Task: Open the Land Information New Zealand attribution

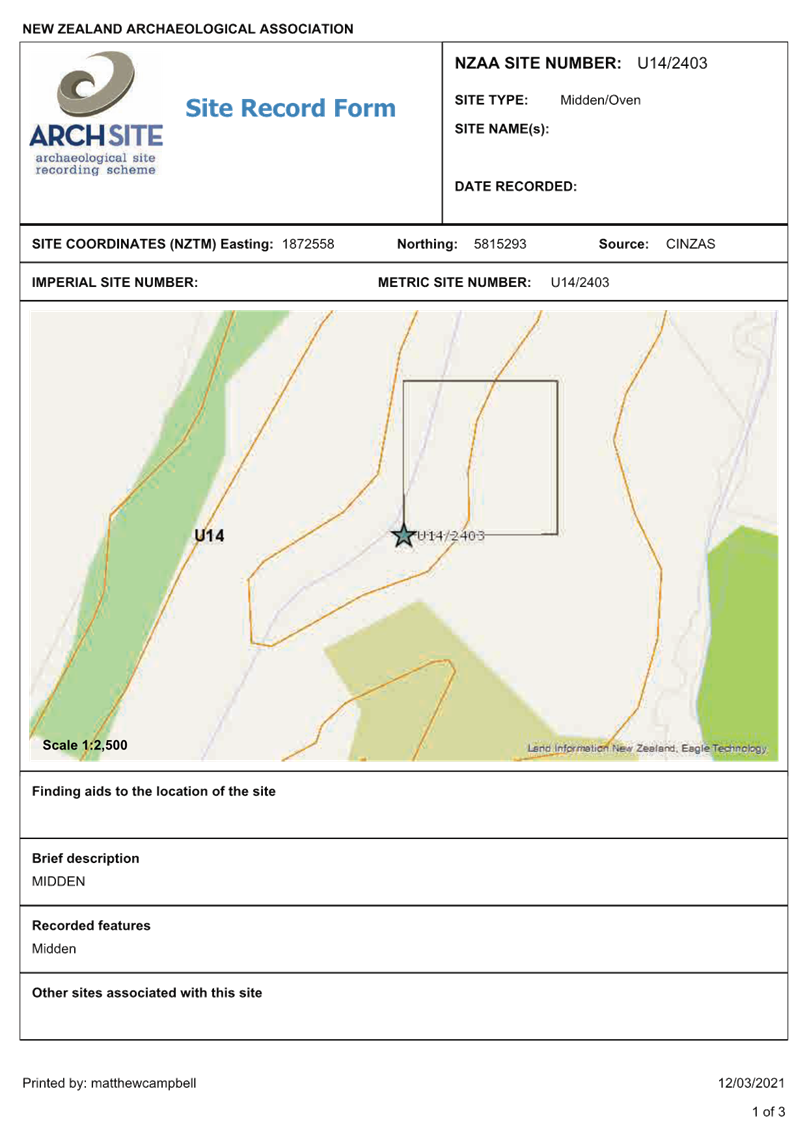Action: coord(646,748)
